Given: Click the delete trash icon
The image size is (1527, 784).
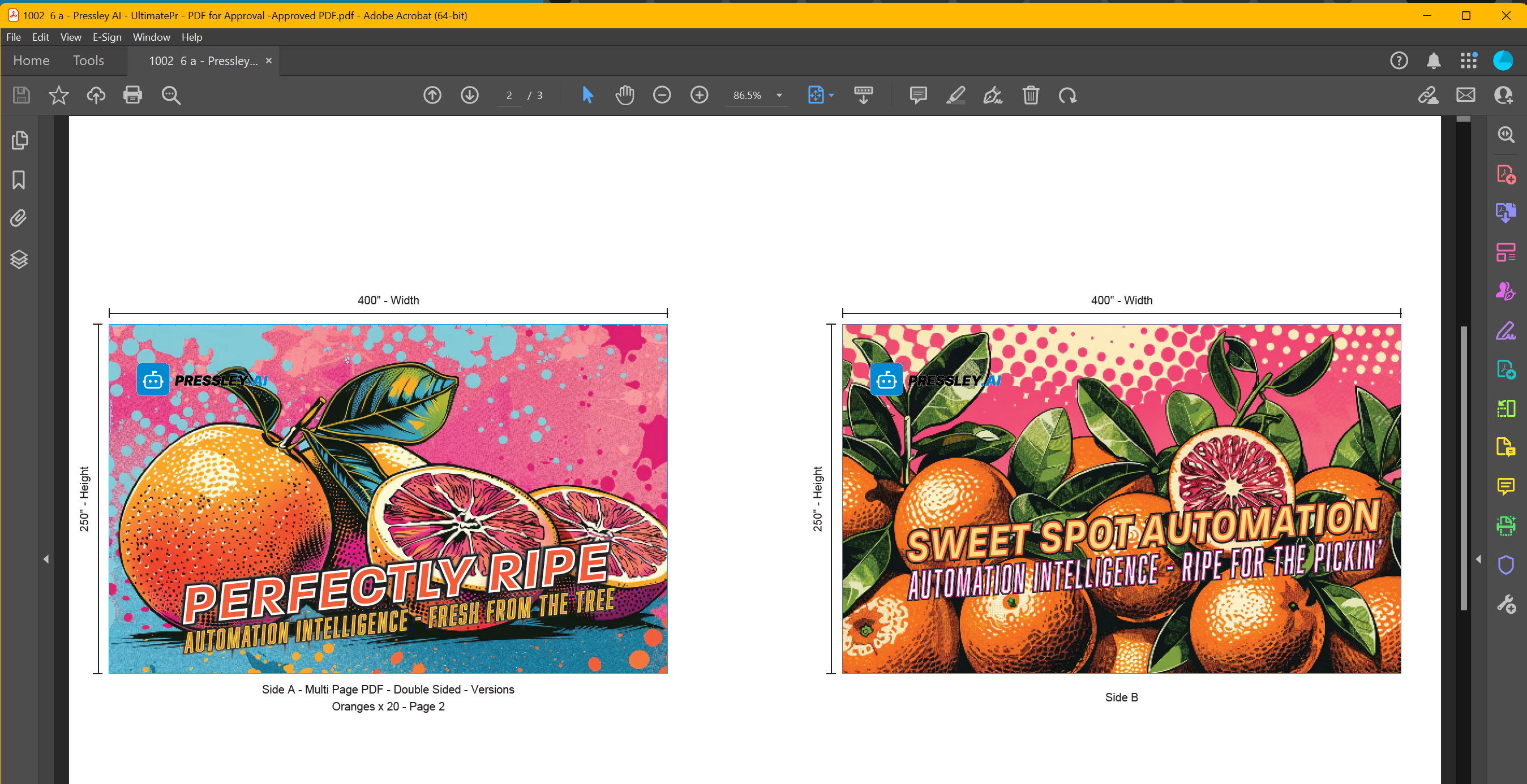Looking at the screenshot, I should pyautogui.click(x=1031, y=96).
